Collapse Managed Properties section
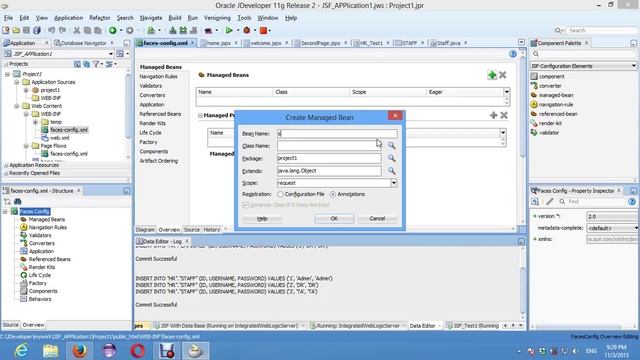 pyautogui.click(x=200, y=116)
